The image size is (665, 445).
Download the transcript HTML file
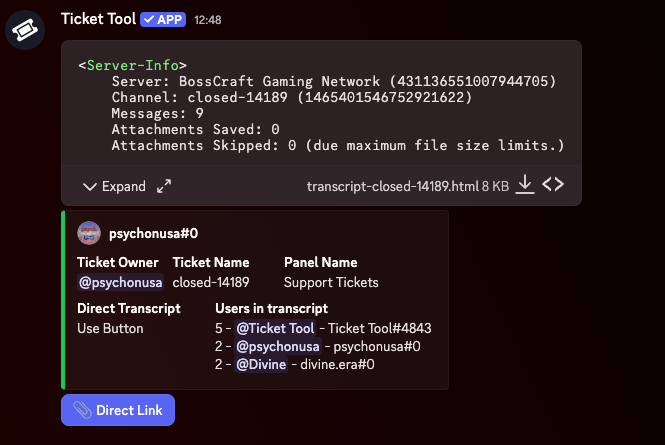click(525, 186)
